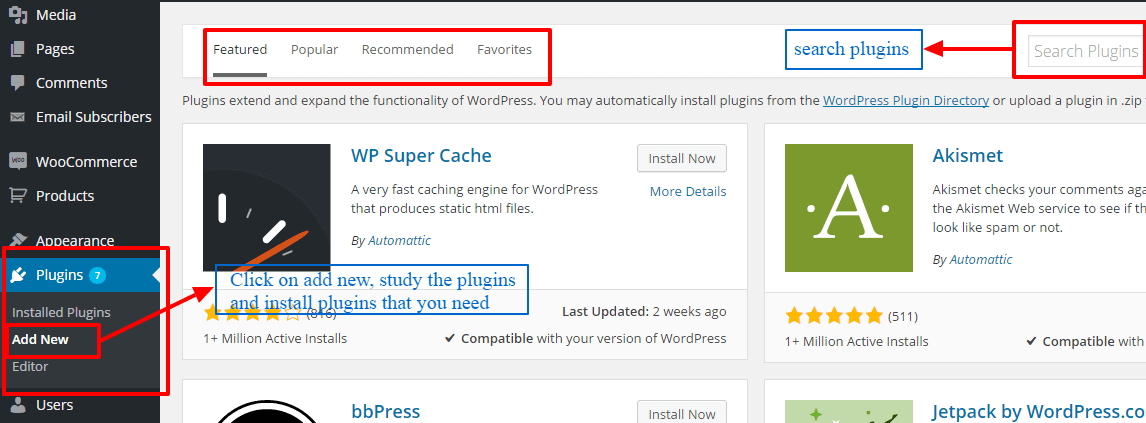Click the Plugins plug icon
Screen dimensions: 1146x423
(19, 275)
